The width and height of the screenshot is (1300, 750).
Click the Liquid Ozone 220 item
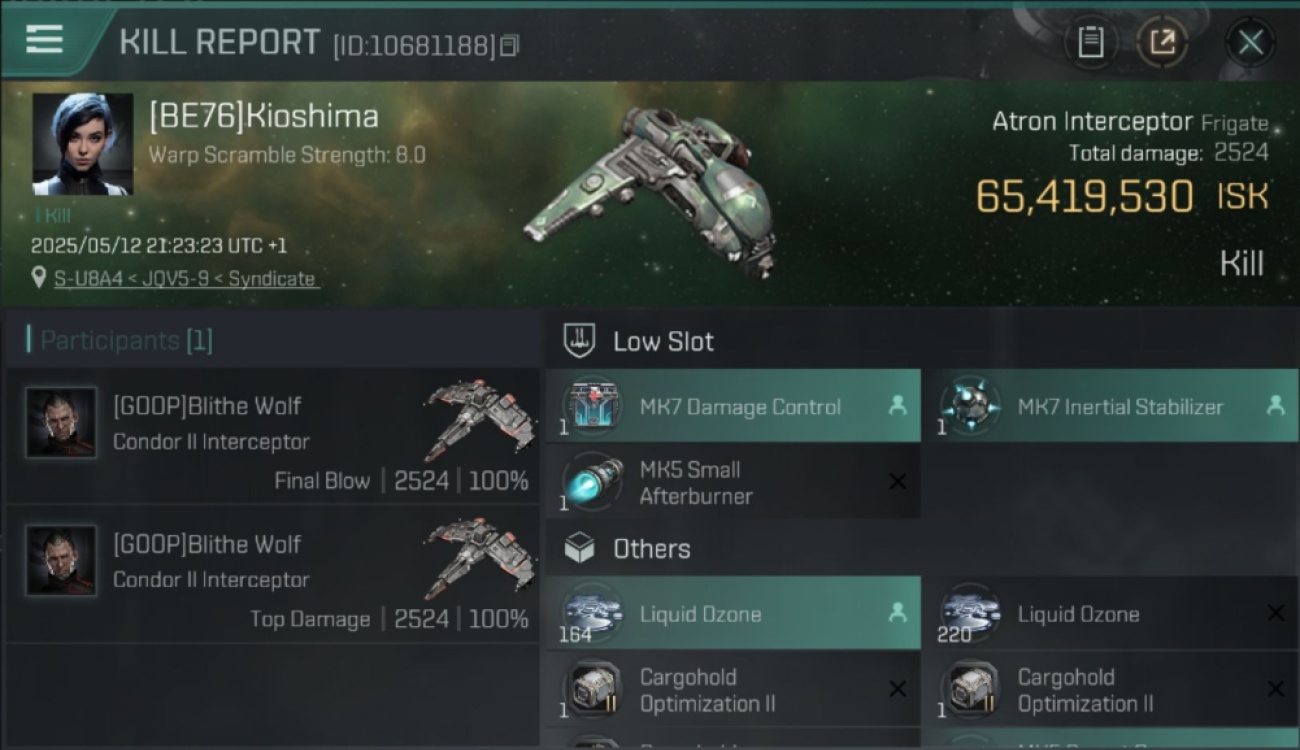click(1111, 614)
